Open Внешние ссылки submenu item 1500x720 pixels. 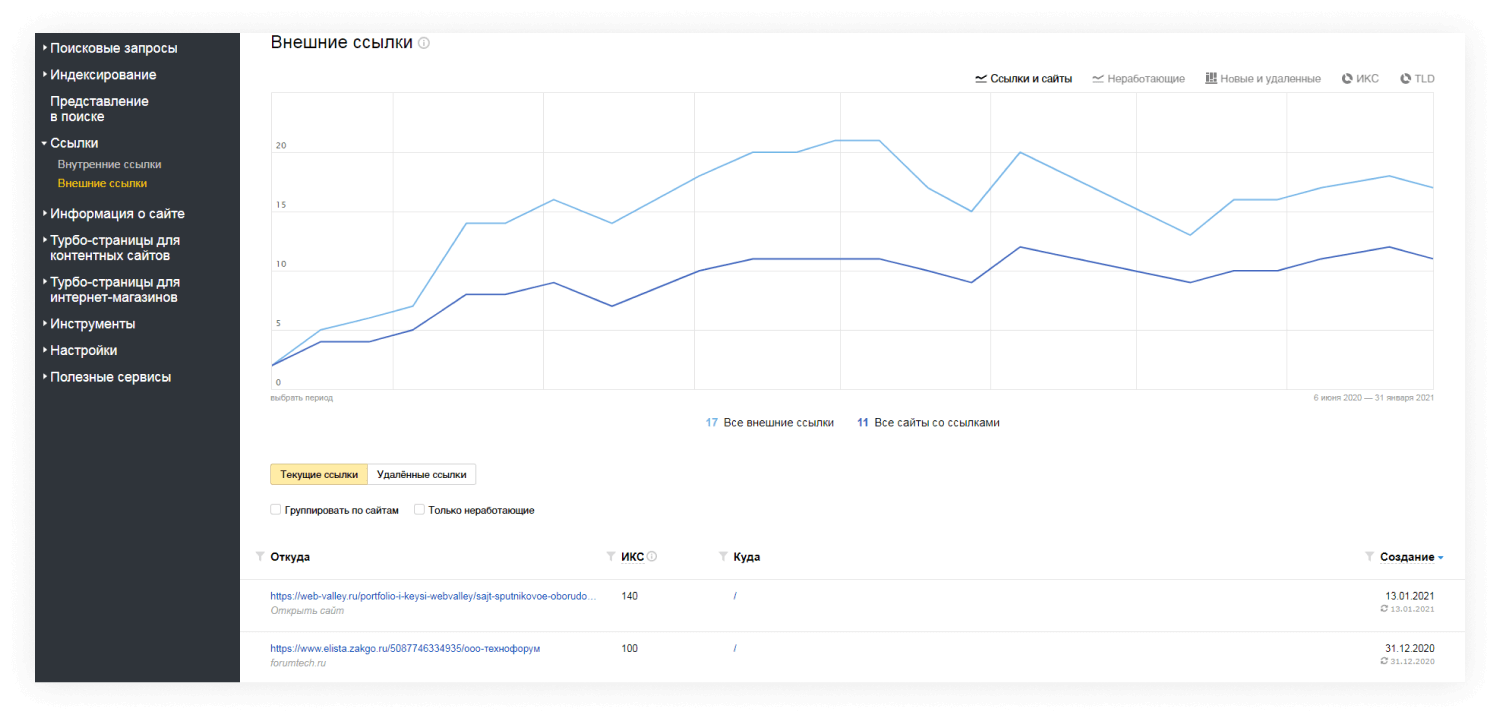pos(102,184)
